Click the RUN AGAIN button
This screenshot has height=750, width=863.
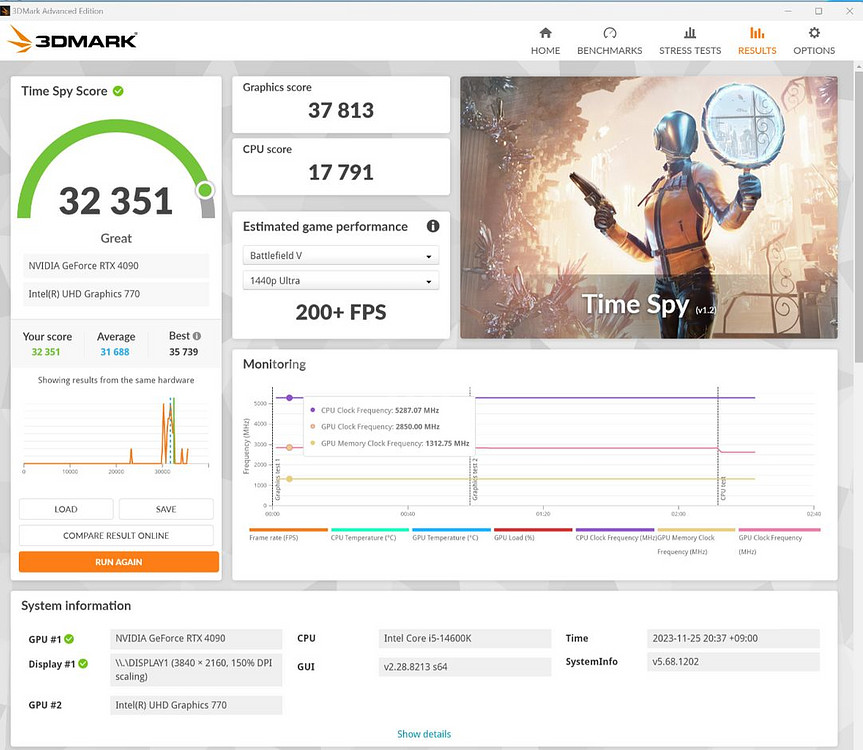pos(118,562)
